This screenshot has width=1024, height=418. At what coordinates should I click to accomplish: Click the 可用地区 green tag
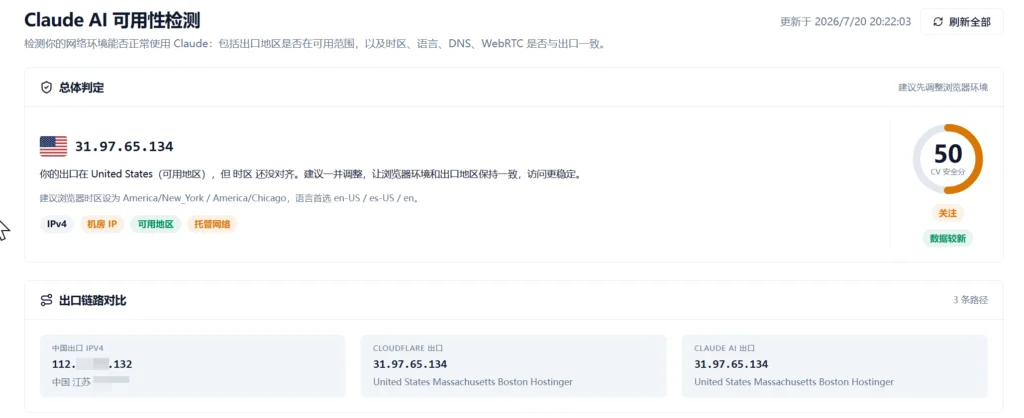[x=155, y=225]
